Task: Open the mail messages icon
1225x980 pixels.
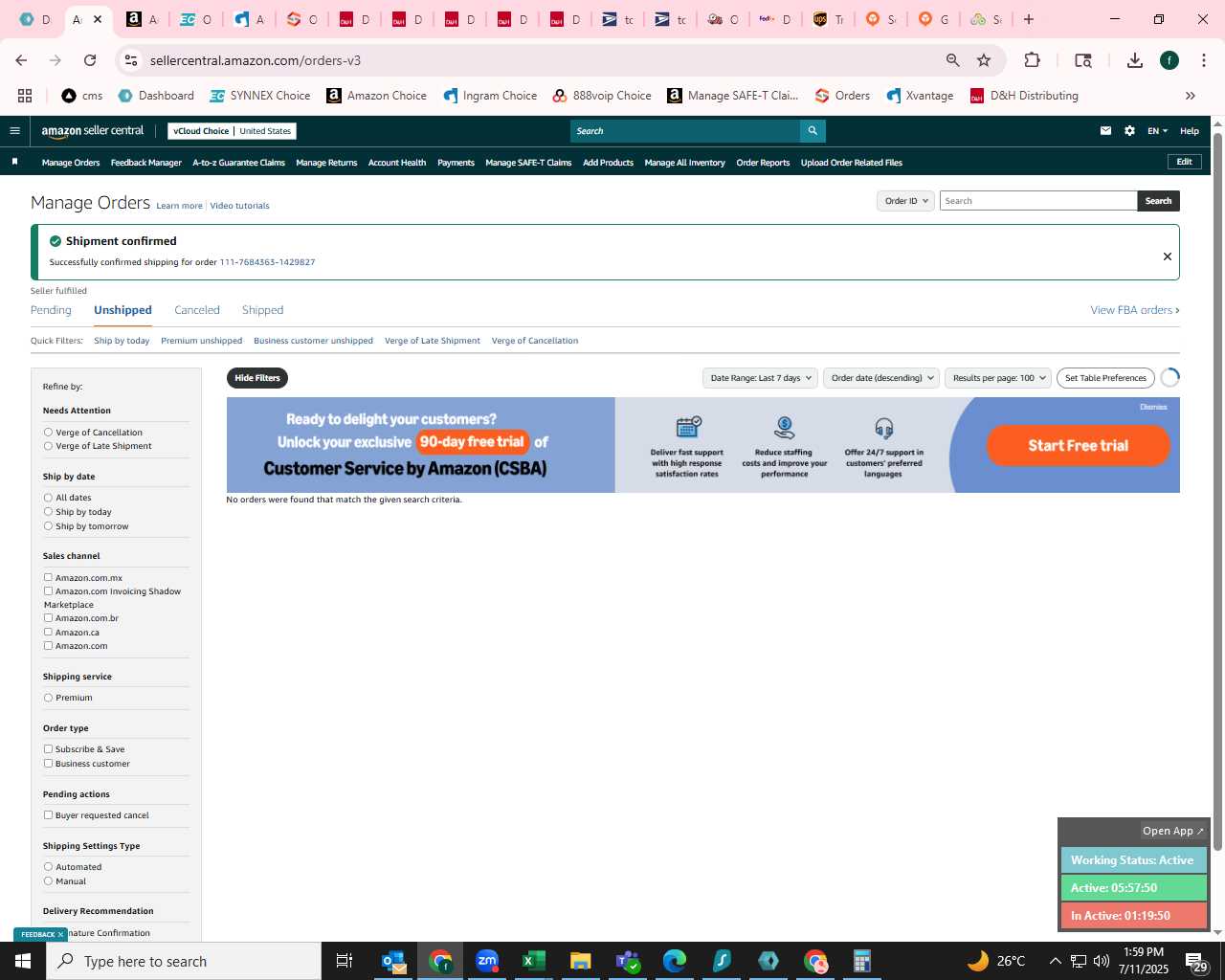Action: [1105, 131]
